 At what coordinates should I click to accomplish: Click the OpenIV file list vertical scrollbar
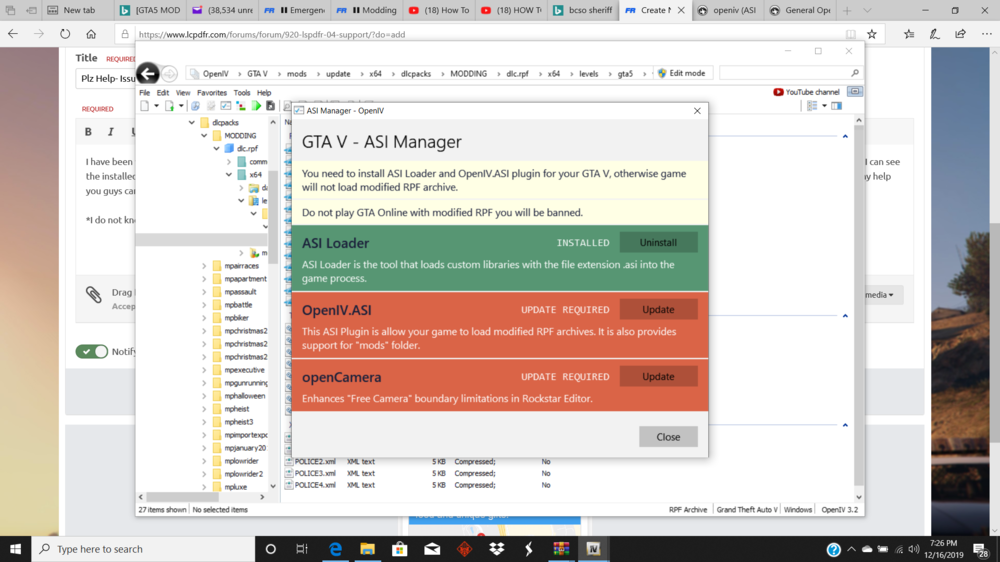coord(858,308)
